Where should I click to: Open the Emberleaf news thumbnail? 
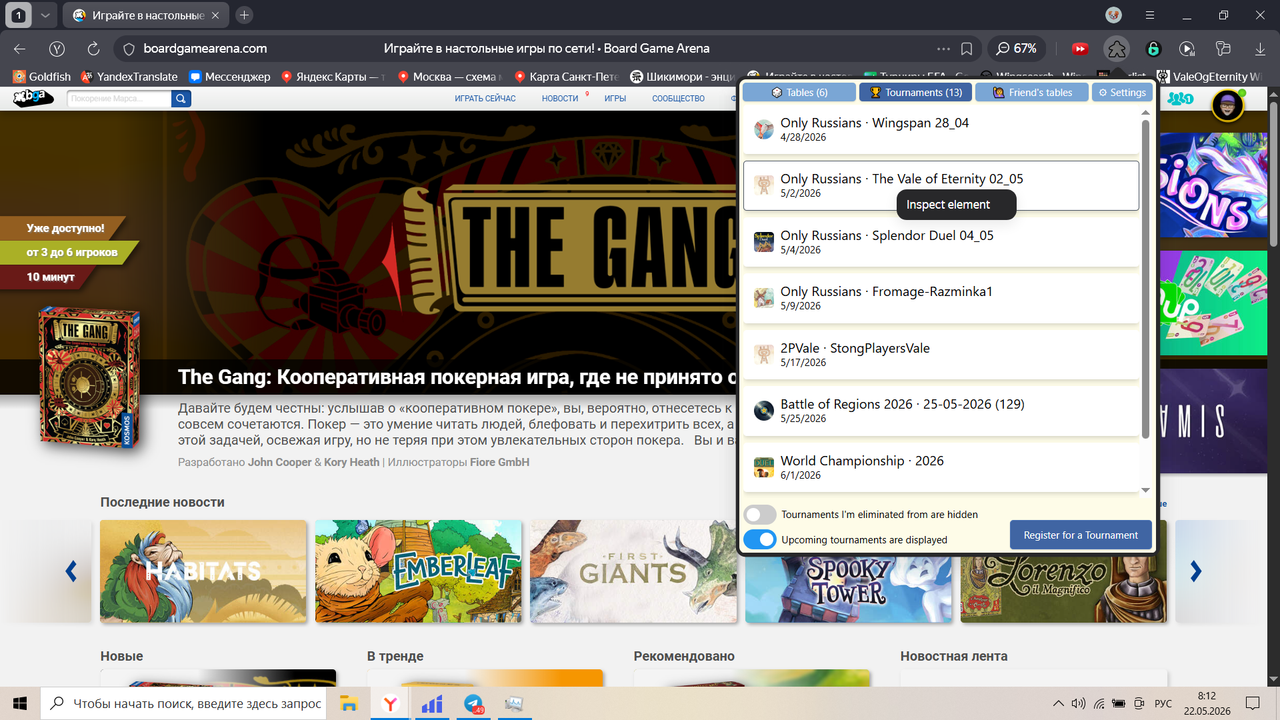(x=418, y=571)
